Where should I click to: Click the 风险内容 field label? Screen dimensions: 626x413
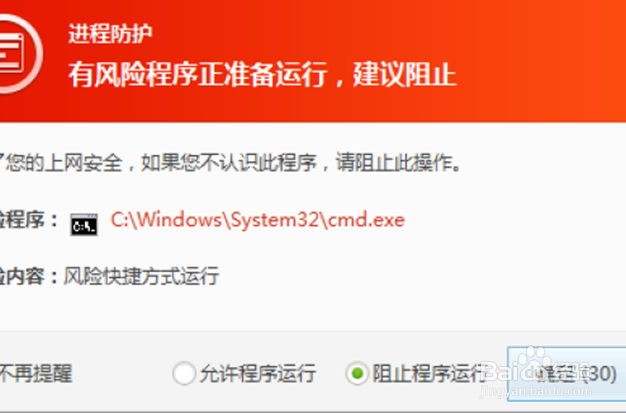click(29, 276)
